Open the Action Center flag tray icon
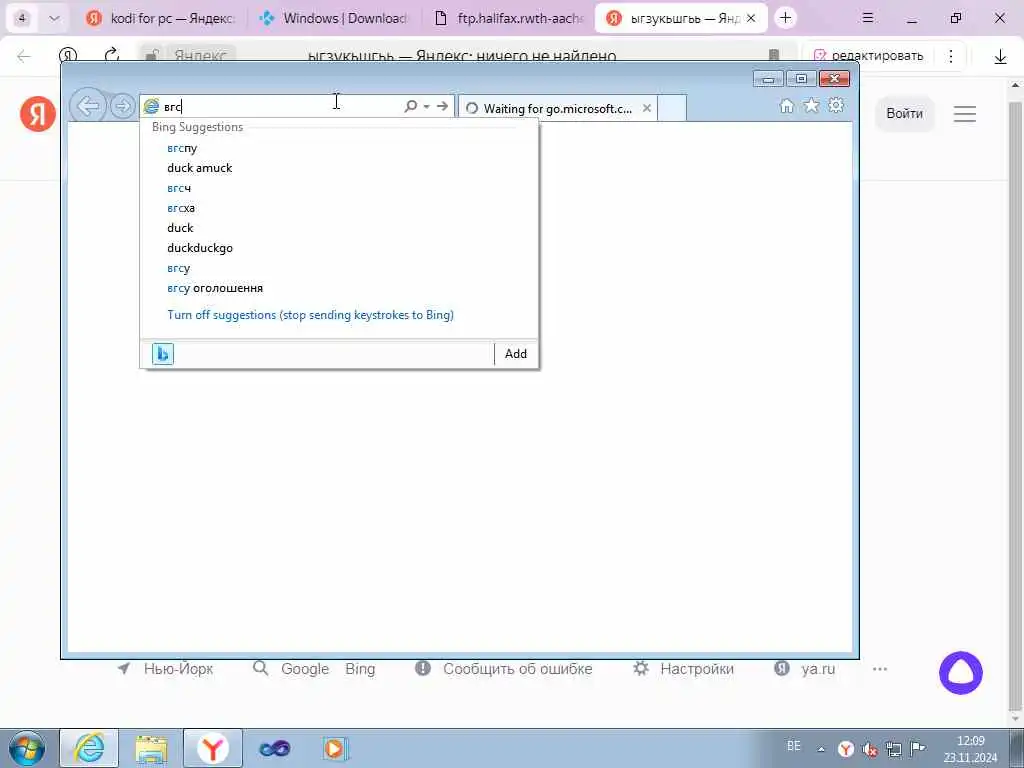 917,748
